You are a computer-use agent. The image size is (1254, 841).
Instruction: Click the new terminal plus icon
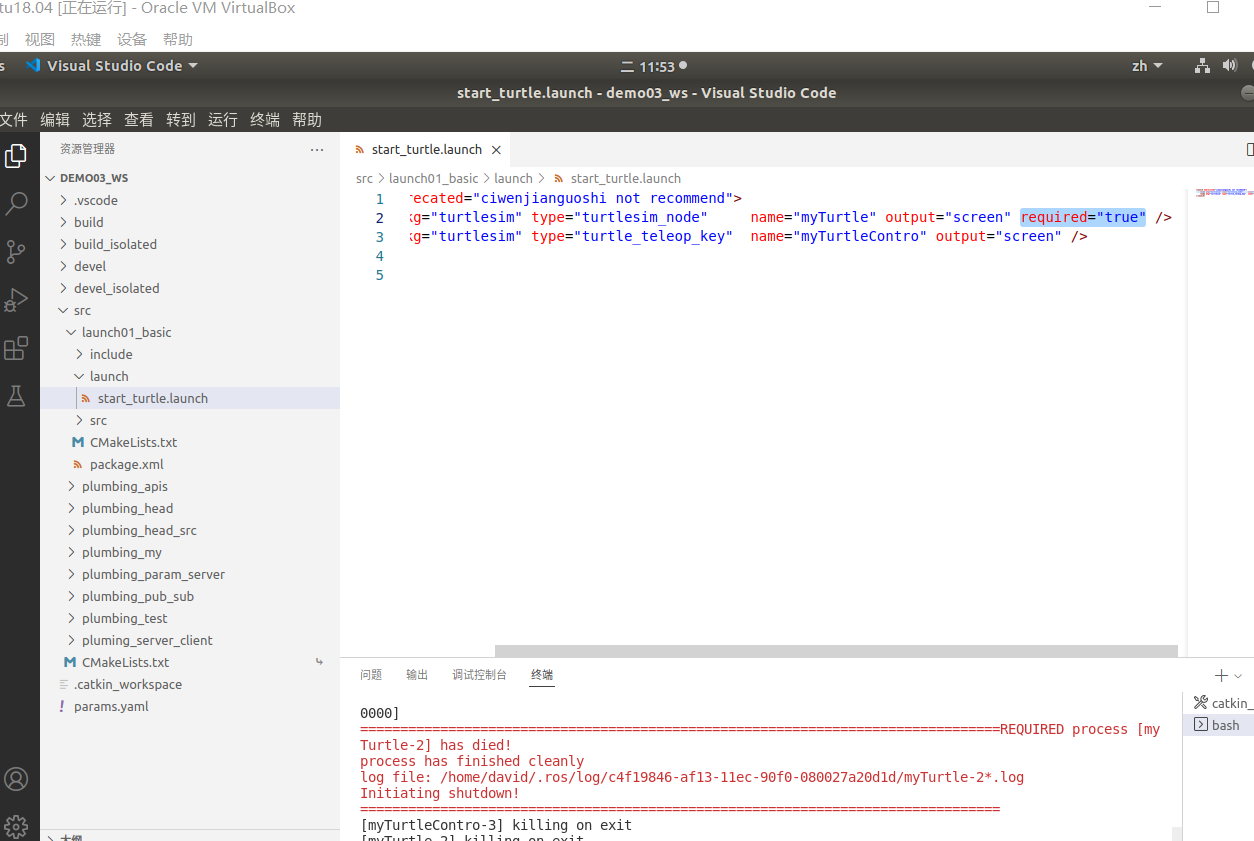point(1220,676)
